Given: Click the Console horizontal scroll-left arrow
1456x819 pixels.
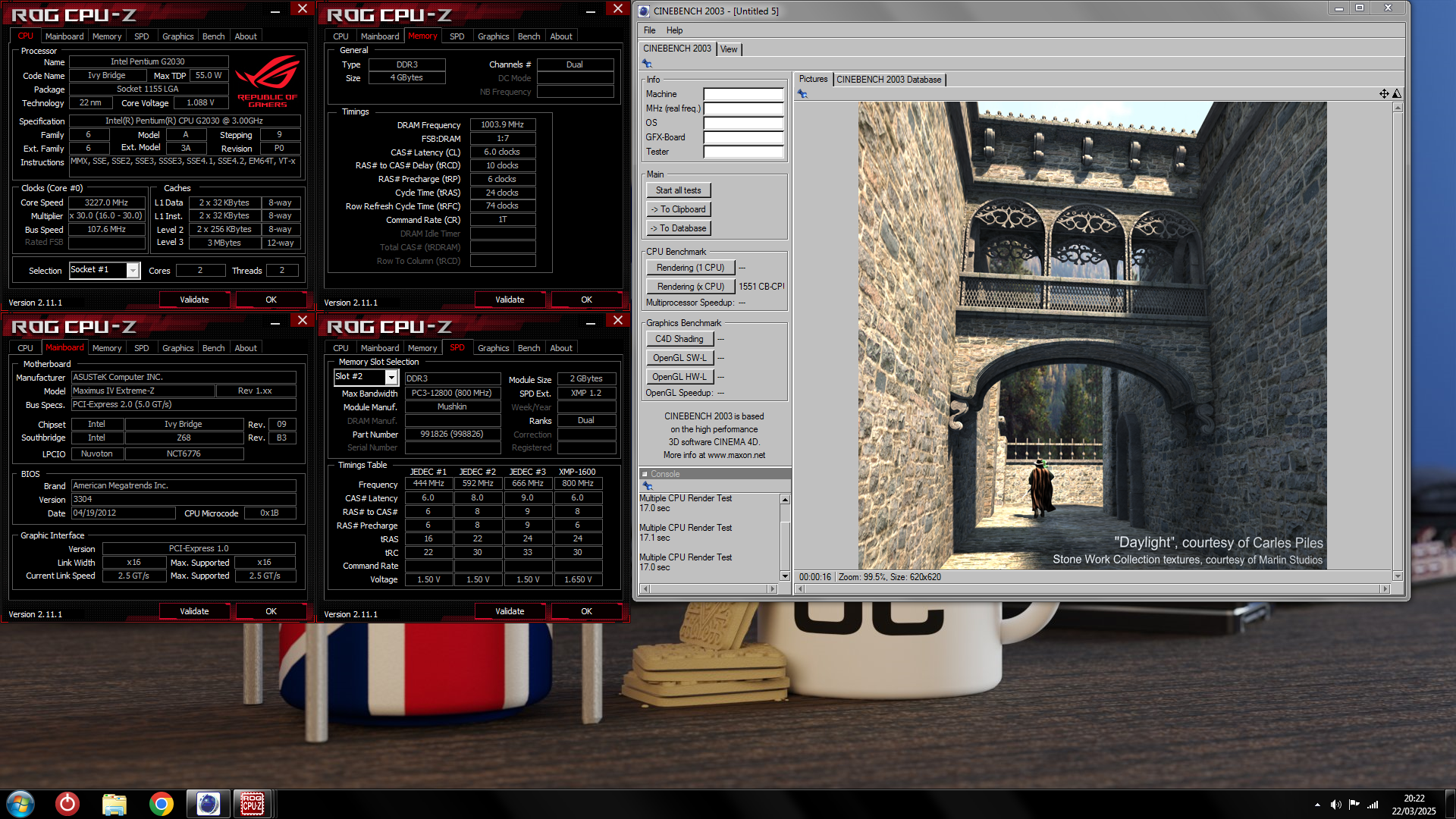Looking at the screenshot, I should (645, 588).
